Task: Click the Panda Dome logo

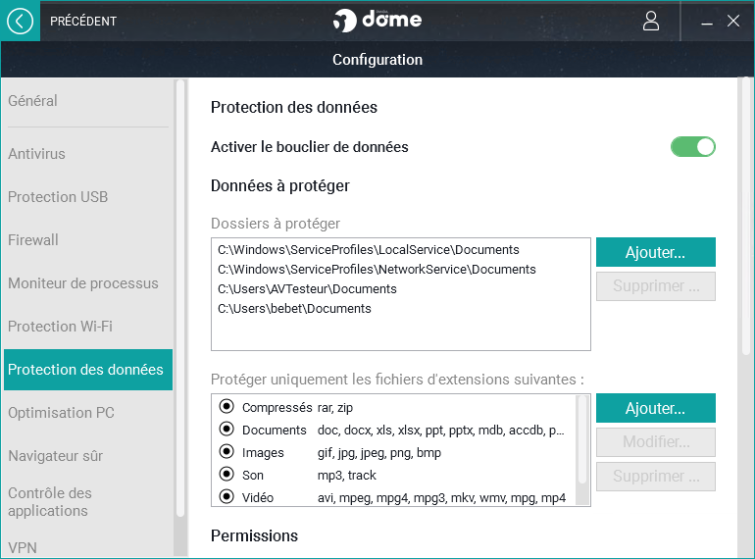Action: (378, 21)
